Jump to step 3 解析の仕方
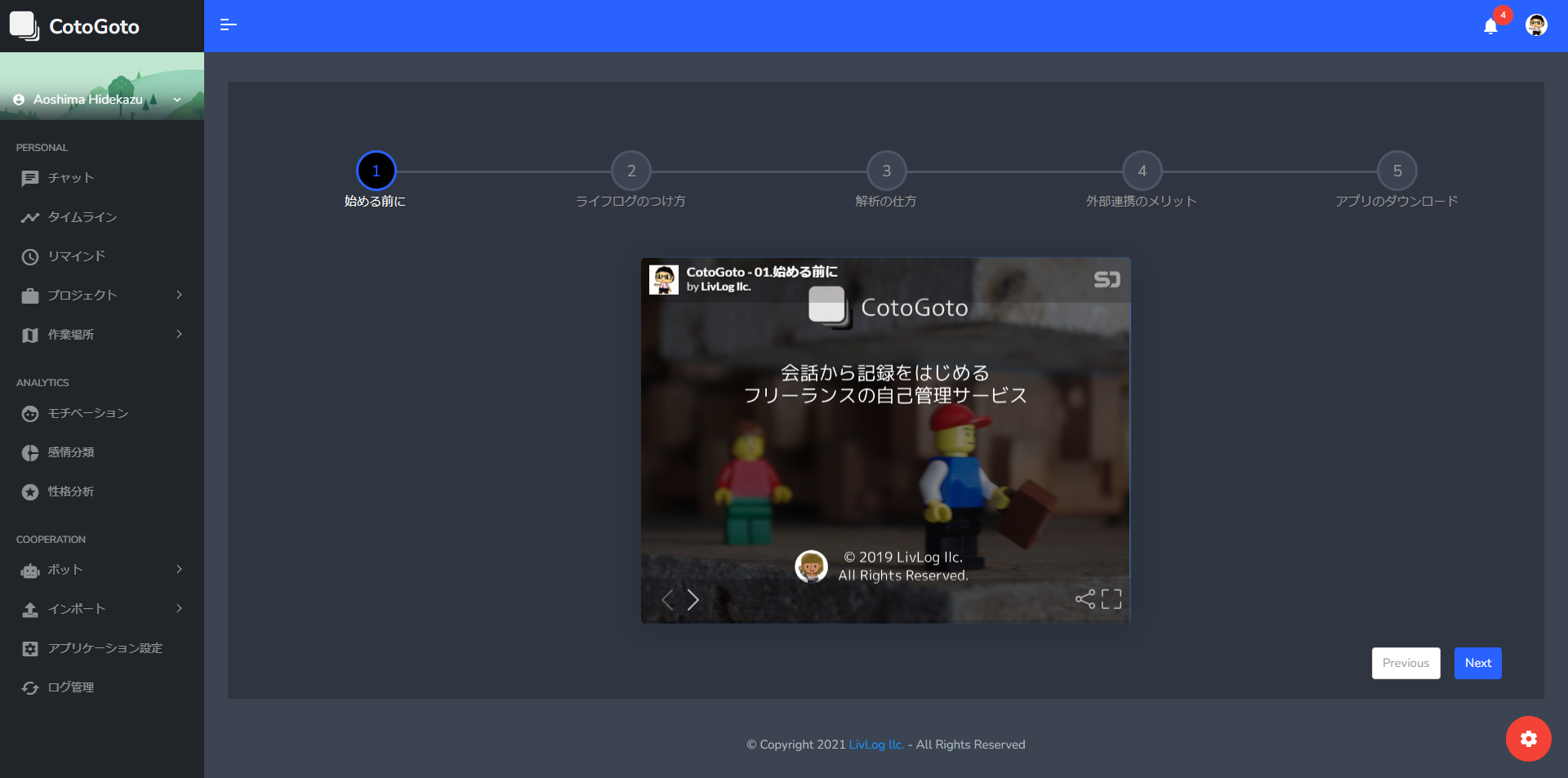1568x778 pixels. pyautogui.click(x=886, y=171)
